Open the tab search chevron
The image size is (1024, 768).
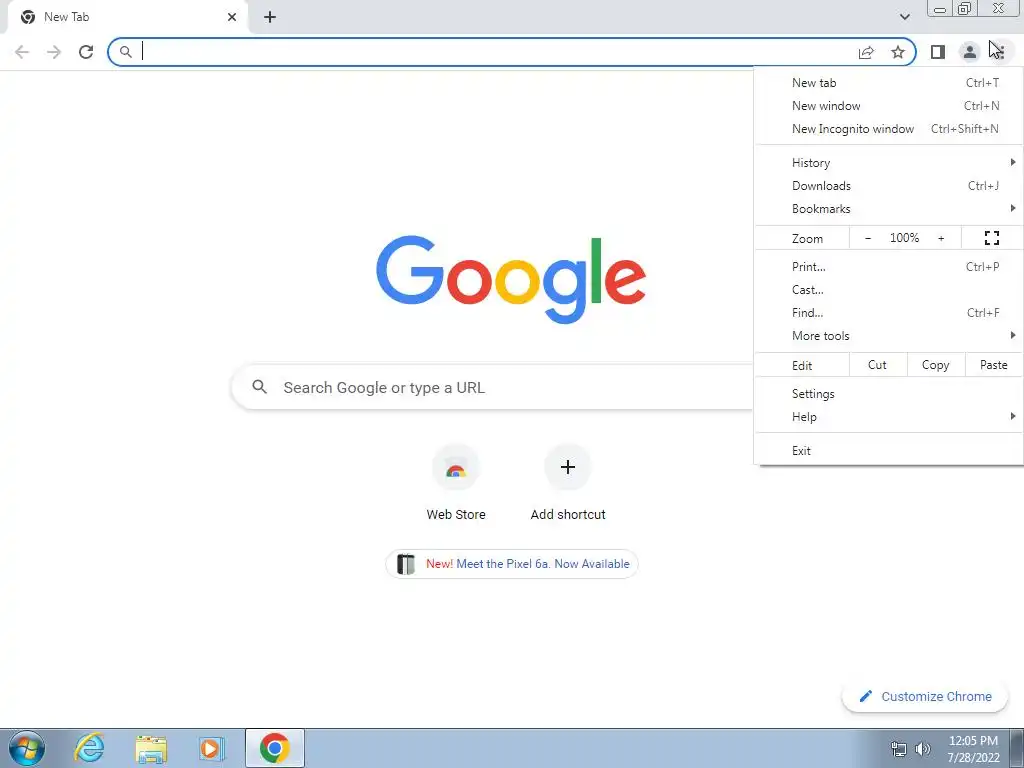904,17
